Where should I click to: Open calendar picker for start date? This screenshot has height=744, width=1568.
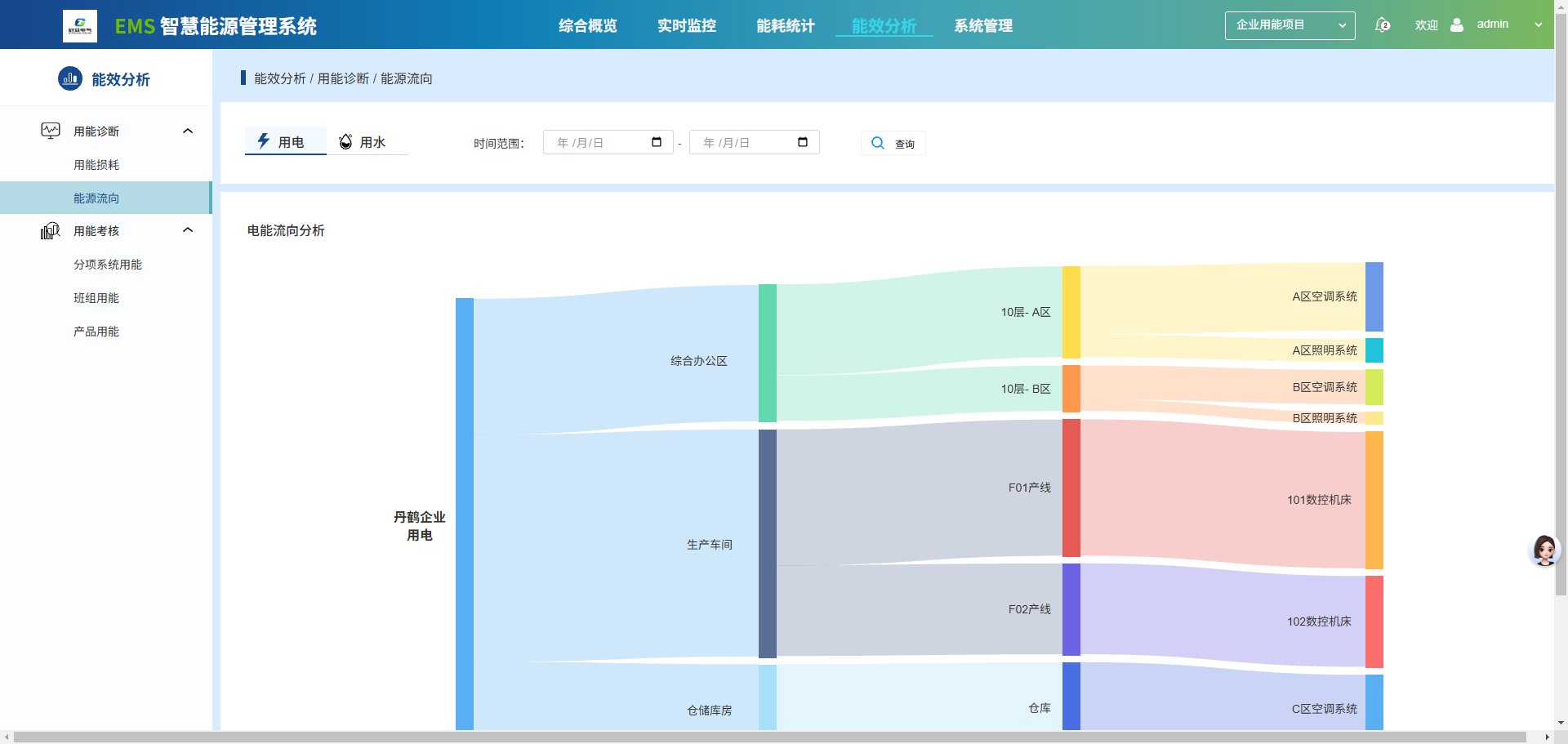657,142
